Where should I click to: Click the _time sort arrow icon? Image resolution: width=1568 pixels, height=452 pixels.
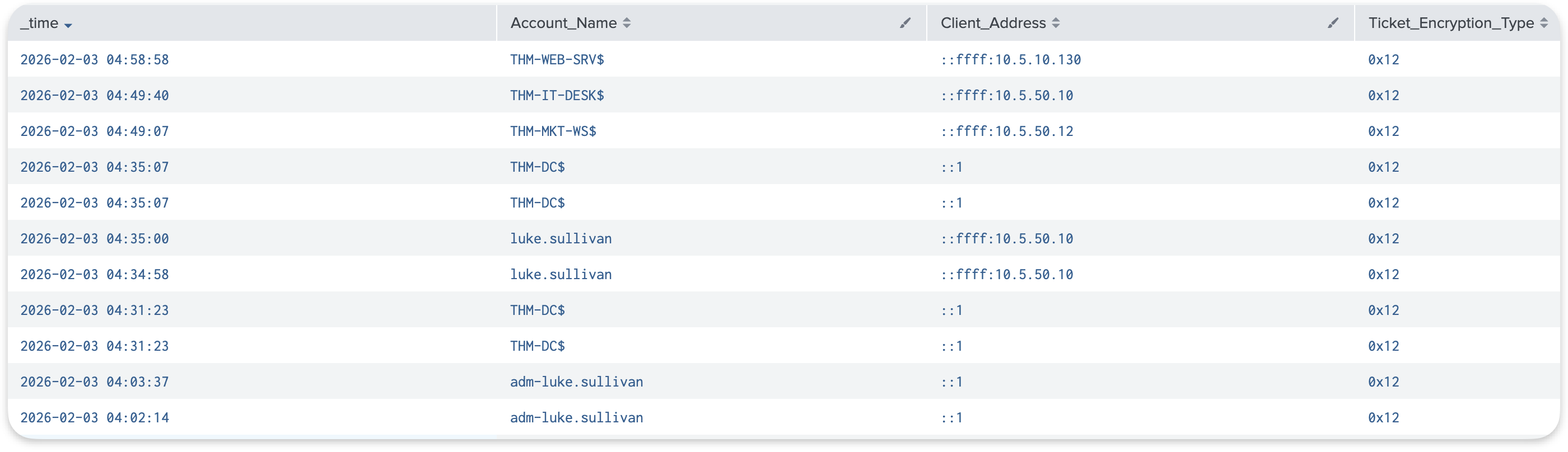tap(68, 25)
